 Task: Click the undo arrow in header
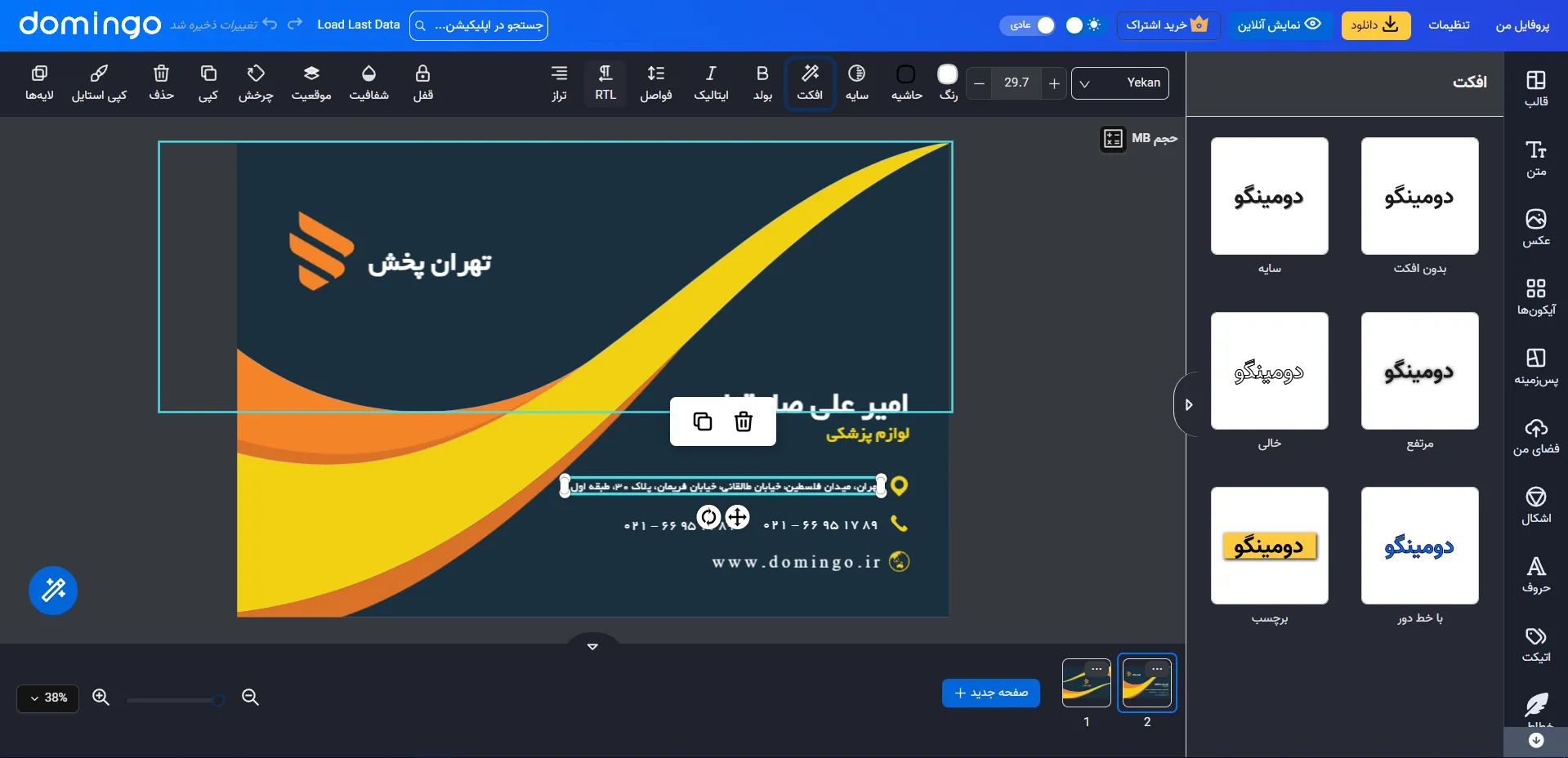pos(270,24)
